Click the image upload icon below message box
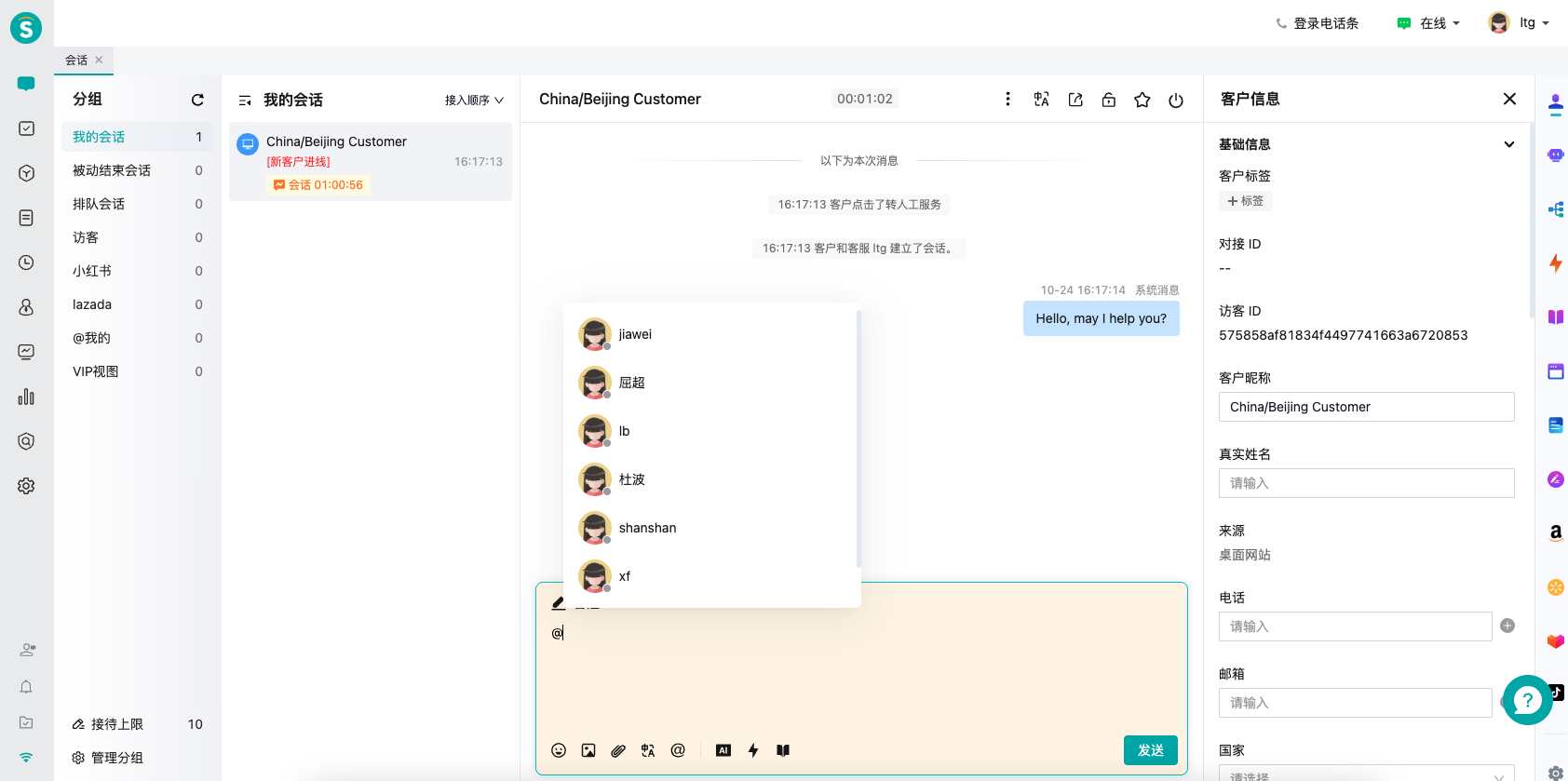1568x781 pixels. coord(588,750)
